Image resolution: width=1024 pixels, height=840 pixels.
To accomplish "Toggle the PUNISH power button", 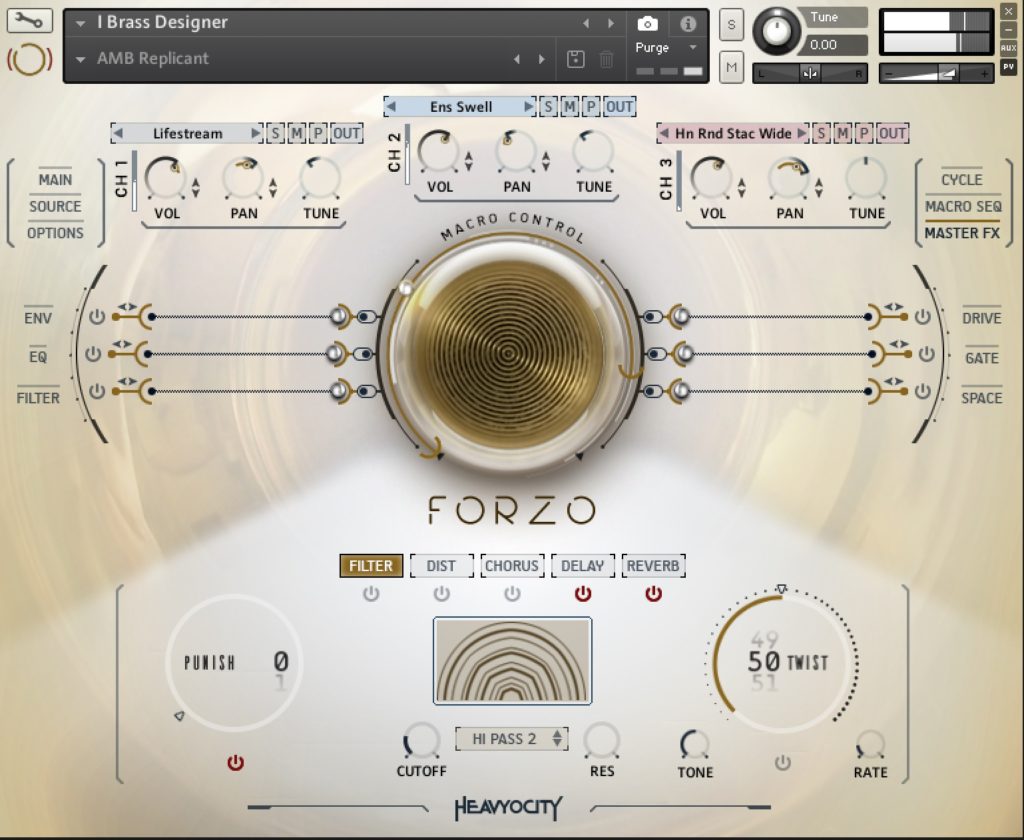I will point(235,763).
